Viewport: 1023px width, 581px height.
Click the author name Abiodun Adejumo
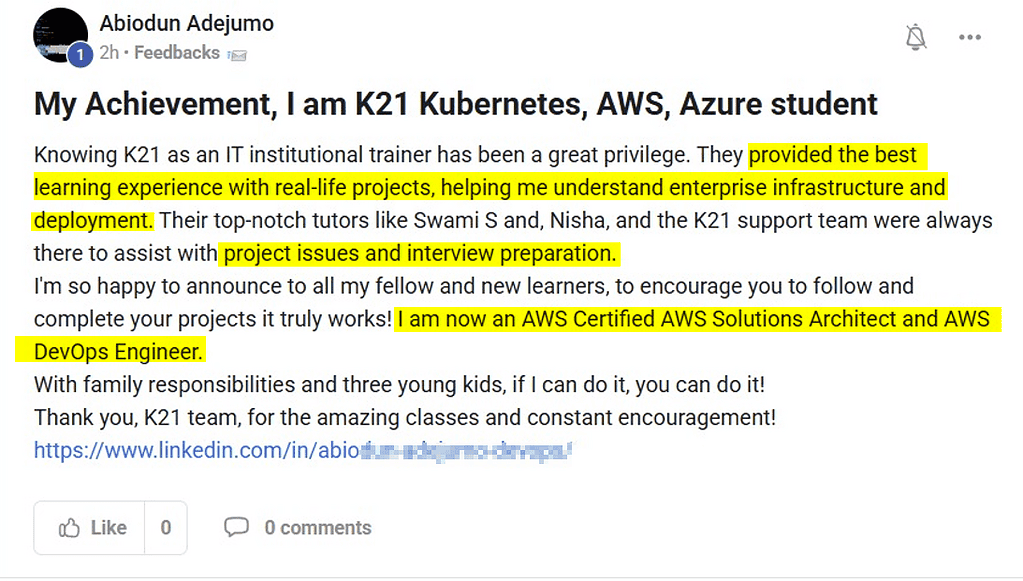[x=186, y=23]
